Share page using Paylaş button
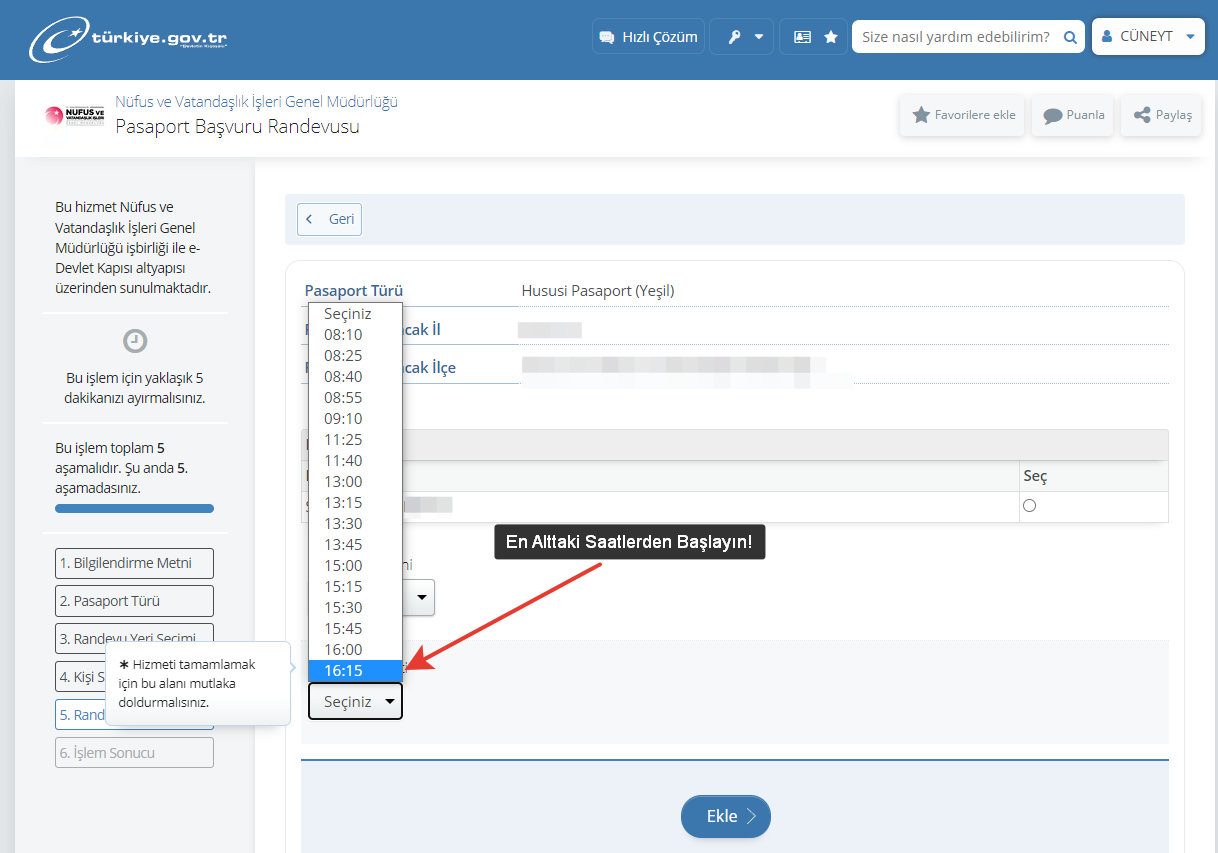Image resolution: width=1218 pixels, height=853 pixels. click(x=1162, y=115)
